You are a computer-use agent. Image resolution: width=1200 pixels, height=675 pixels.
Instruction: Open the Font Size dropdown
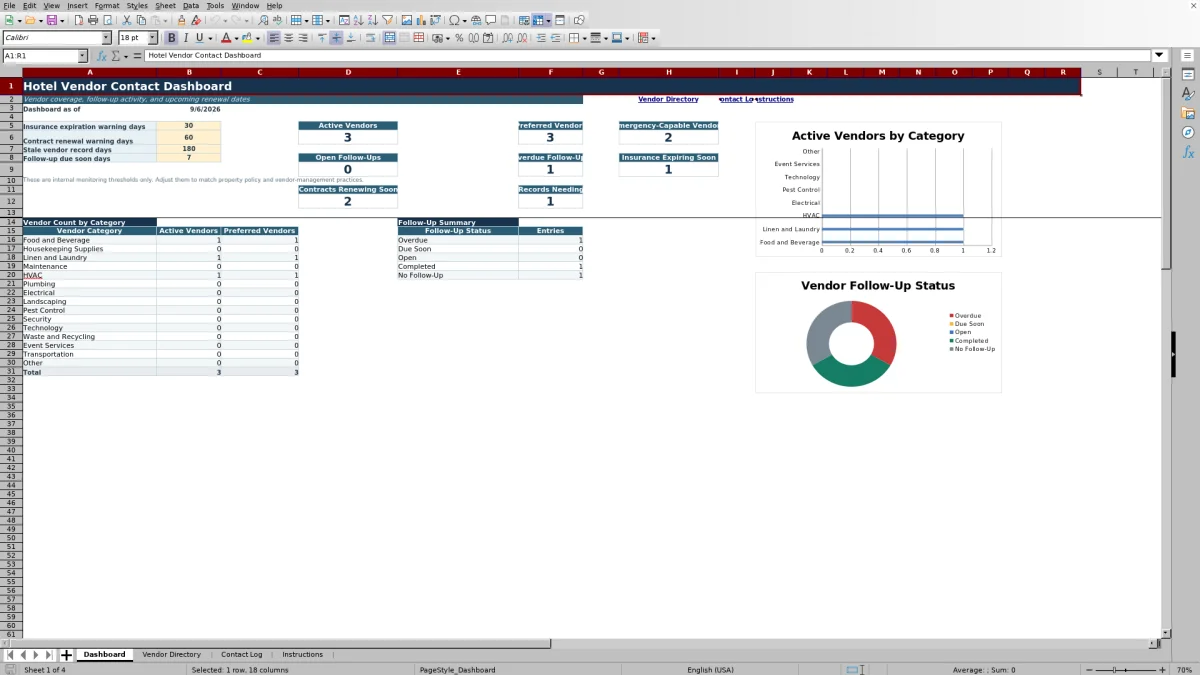153,38
